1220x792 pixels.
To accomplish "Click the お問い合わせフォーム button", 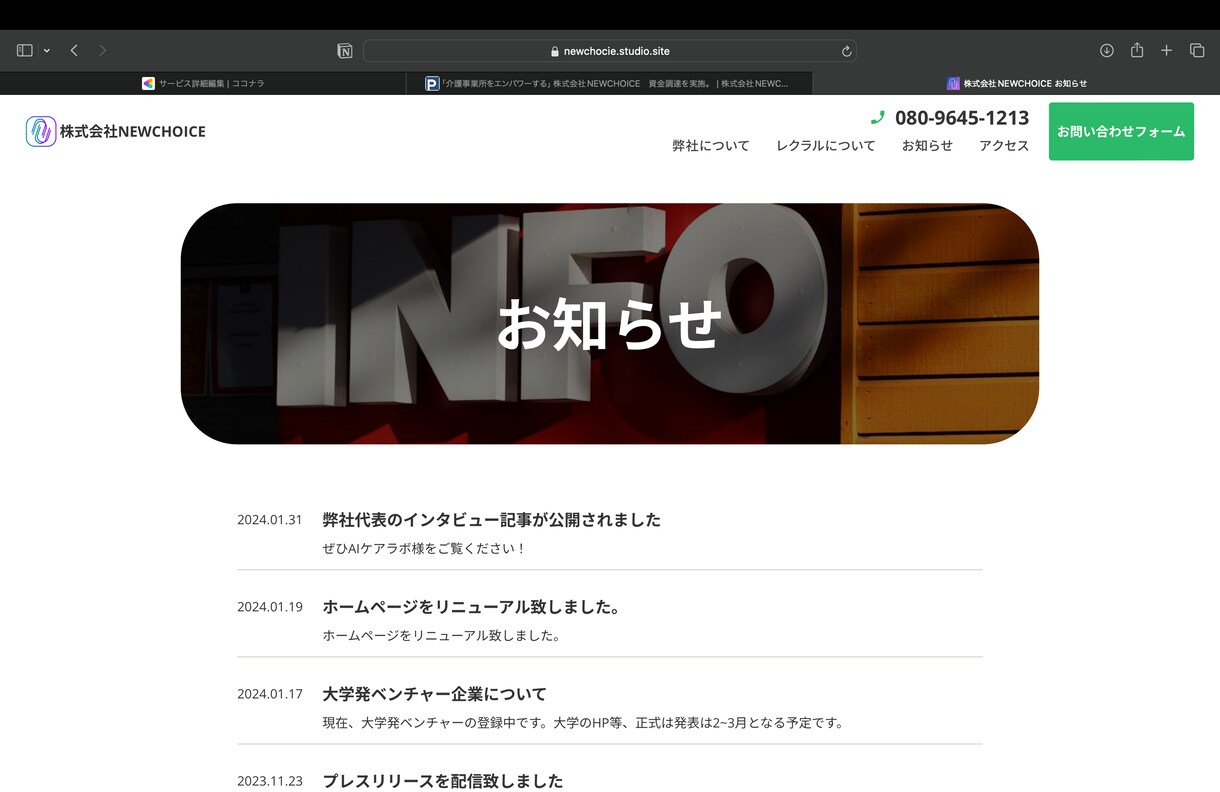I will click(x=1121, y=131).
